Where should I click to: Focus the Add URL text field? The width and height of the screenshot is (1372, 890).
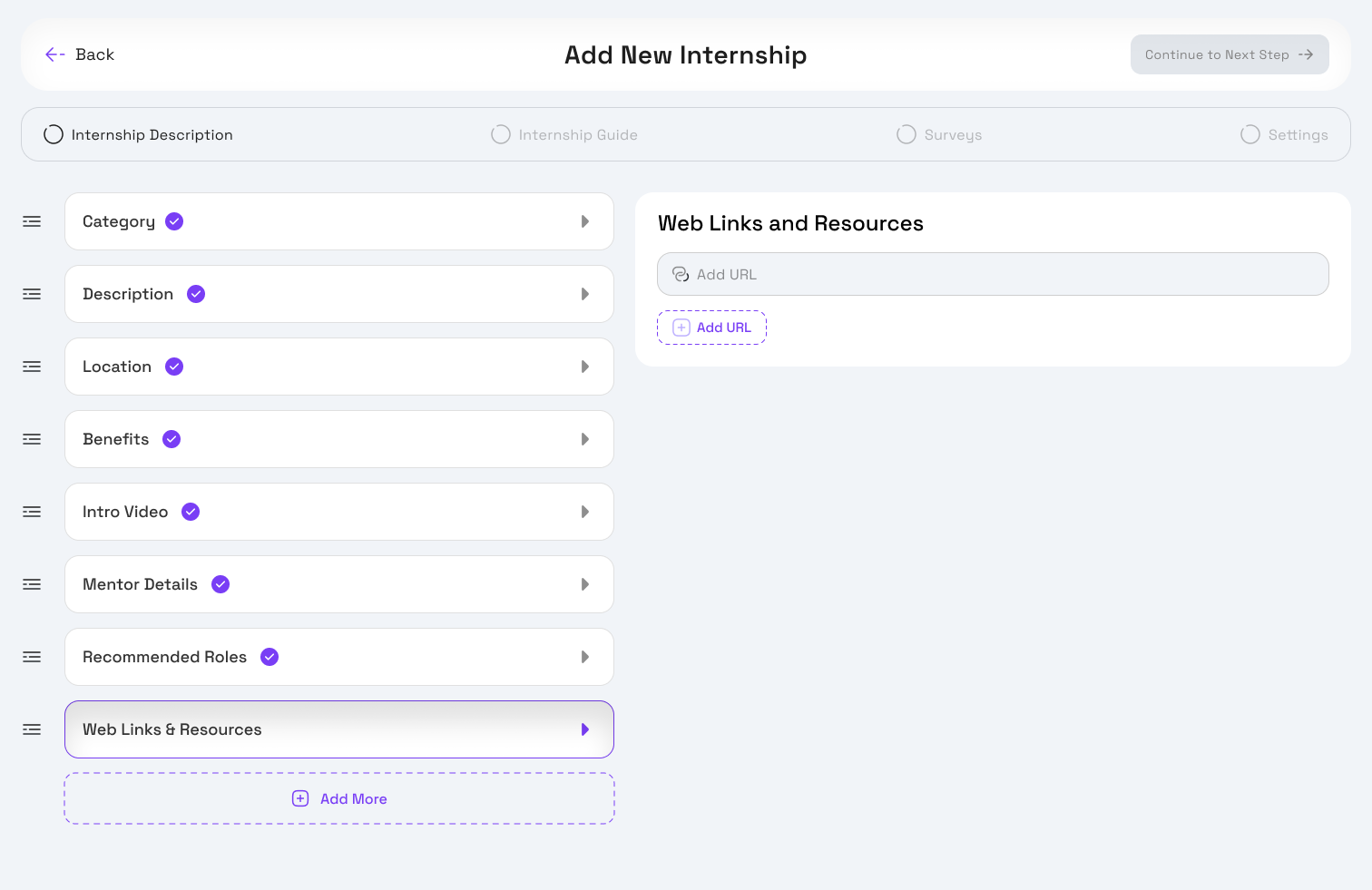coord(998,274)
